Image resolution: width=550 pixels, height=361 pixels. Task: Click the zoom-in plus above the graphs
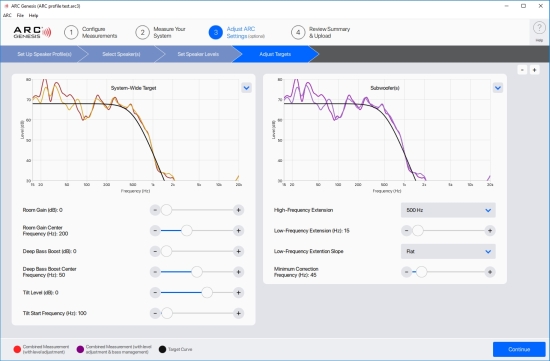(x=534, y=70)
